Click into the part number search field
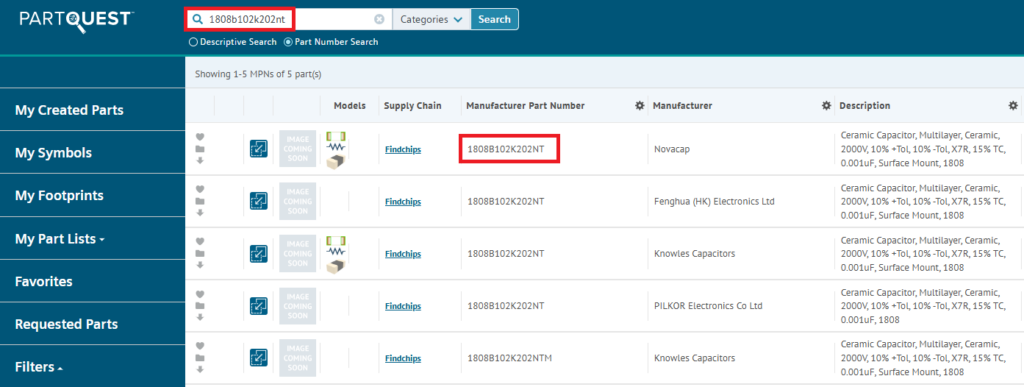The height and width of the screenshot is (387, 1024). [289, 20]
